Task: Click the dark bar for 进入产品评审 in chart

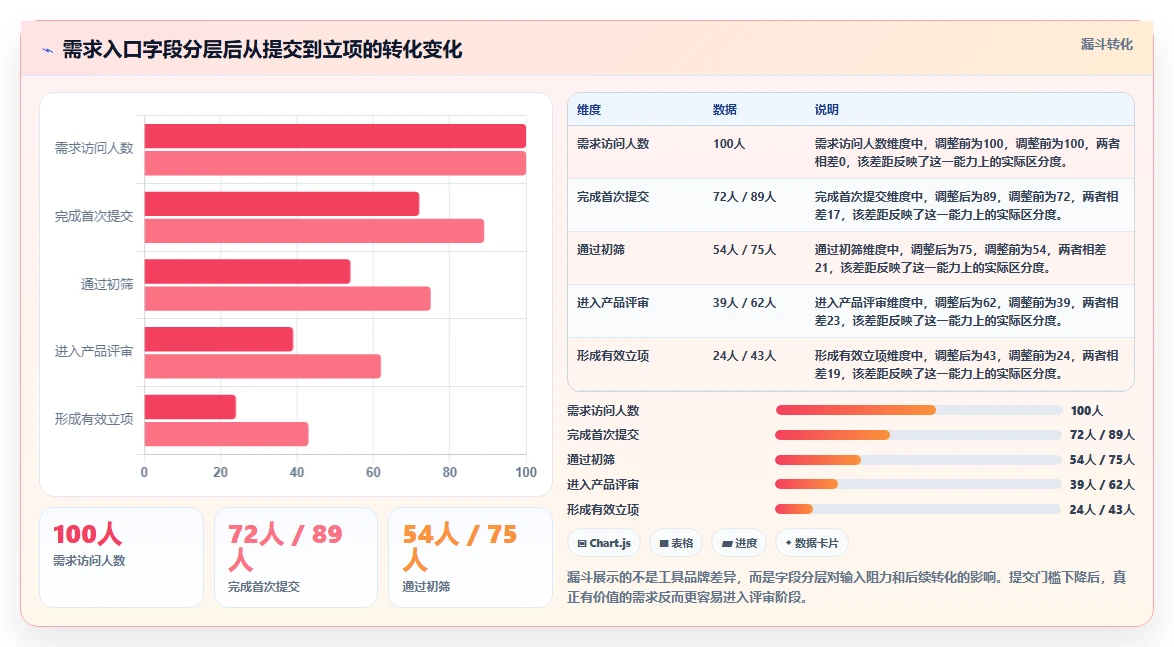Action: (219, 339)
